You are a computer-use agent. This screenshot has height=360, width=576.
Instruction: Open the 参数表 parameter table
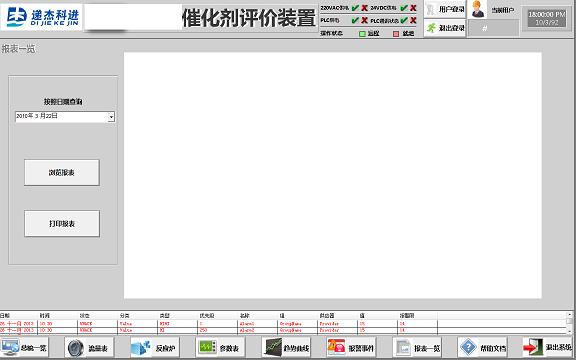point(220,347)
